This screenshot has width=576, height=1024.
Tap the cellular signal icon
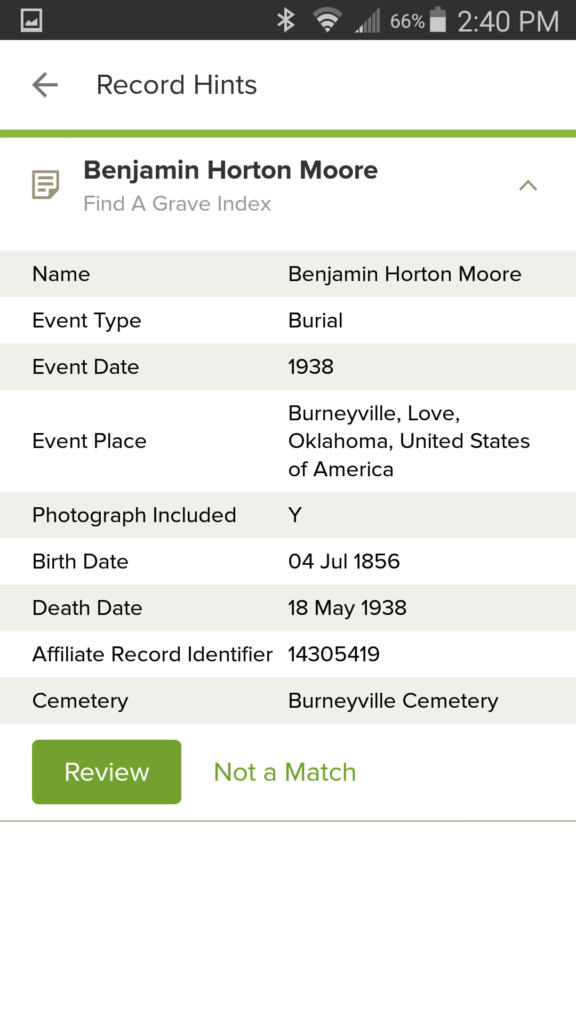tap(367, 22)
